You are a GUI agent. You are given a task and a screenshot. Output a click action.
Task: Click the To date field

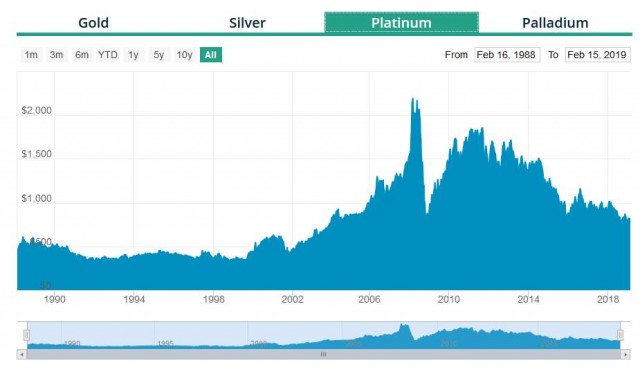point(598,55)
